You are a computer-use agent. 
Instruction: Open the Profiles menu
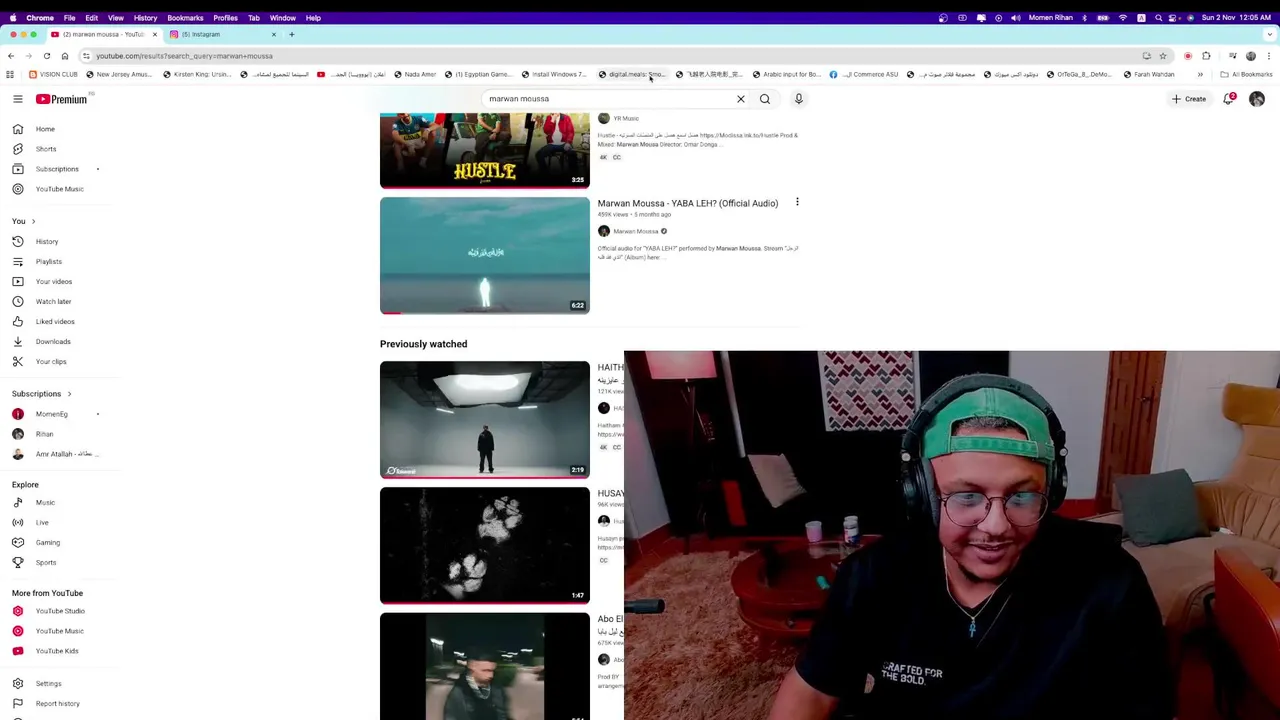click(x=225, y=18)
